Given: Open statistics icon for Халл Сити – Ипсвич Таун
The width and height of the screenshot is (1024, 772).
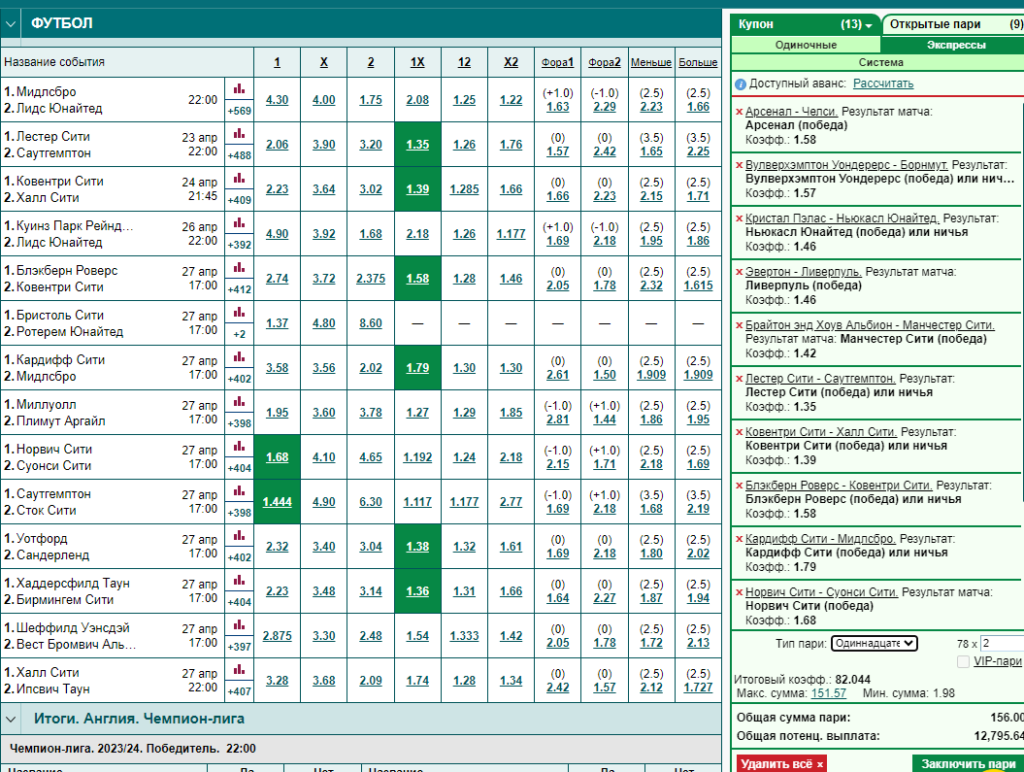Looking at the screenshot, I should [x=239, y=670].
